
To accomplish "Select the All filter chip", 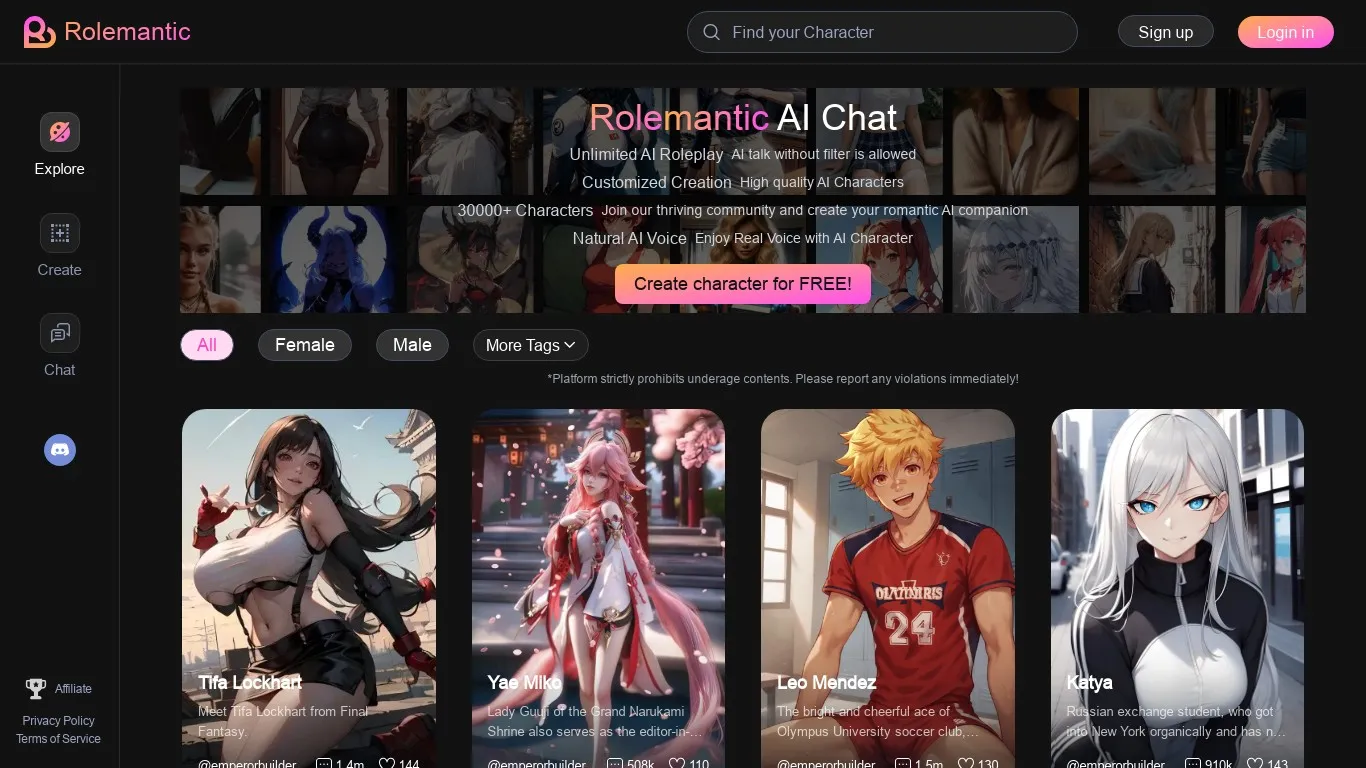I will (206, 344).
